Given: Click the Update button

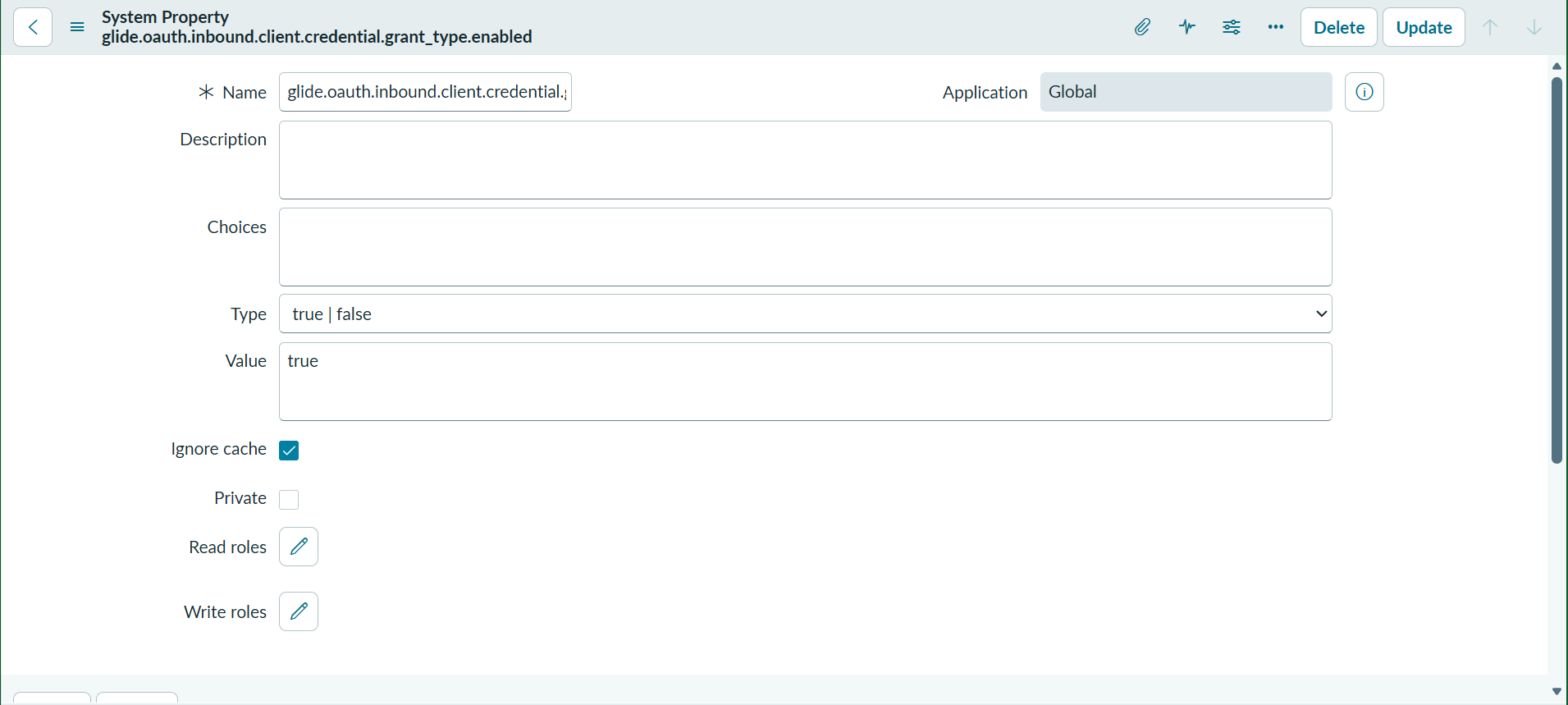Looking at the screenshot, I should (1424, 27).
